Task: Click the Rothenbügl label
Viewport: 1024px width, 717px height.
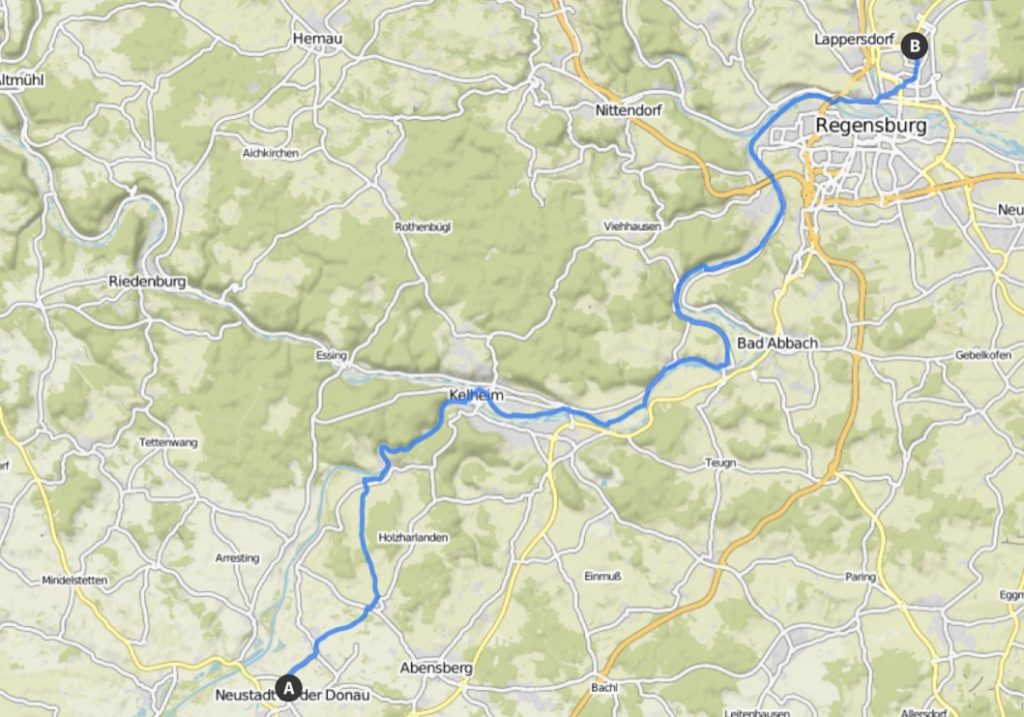Action: (423, 227)
